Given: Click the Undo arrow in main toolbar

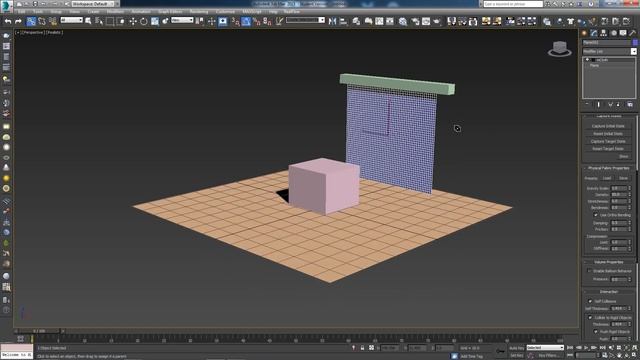Looking at the screenshot, I should pyautogui.click(x=8, y=21).
